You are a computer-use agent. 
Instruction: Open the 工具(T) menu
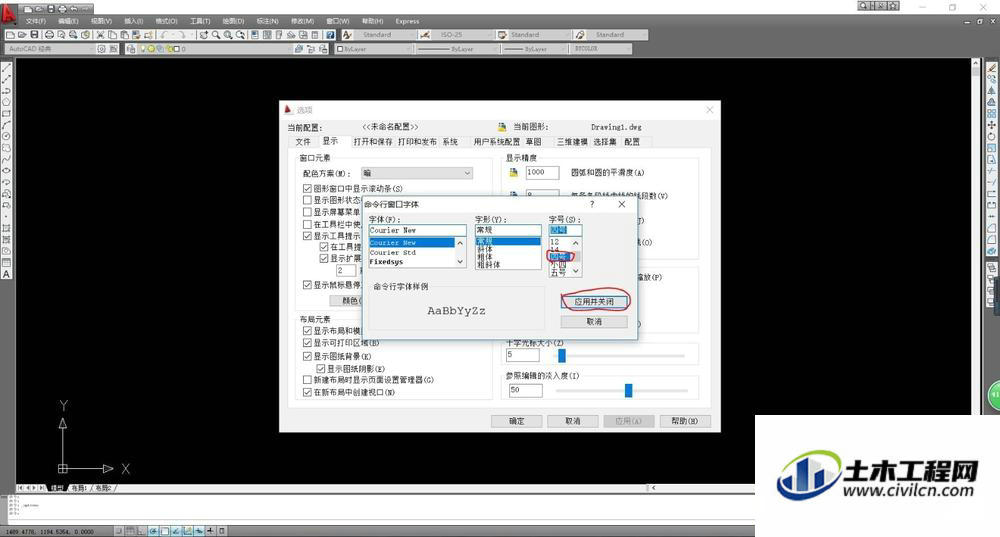[x=200, y=21]
